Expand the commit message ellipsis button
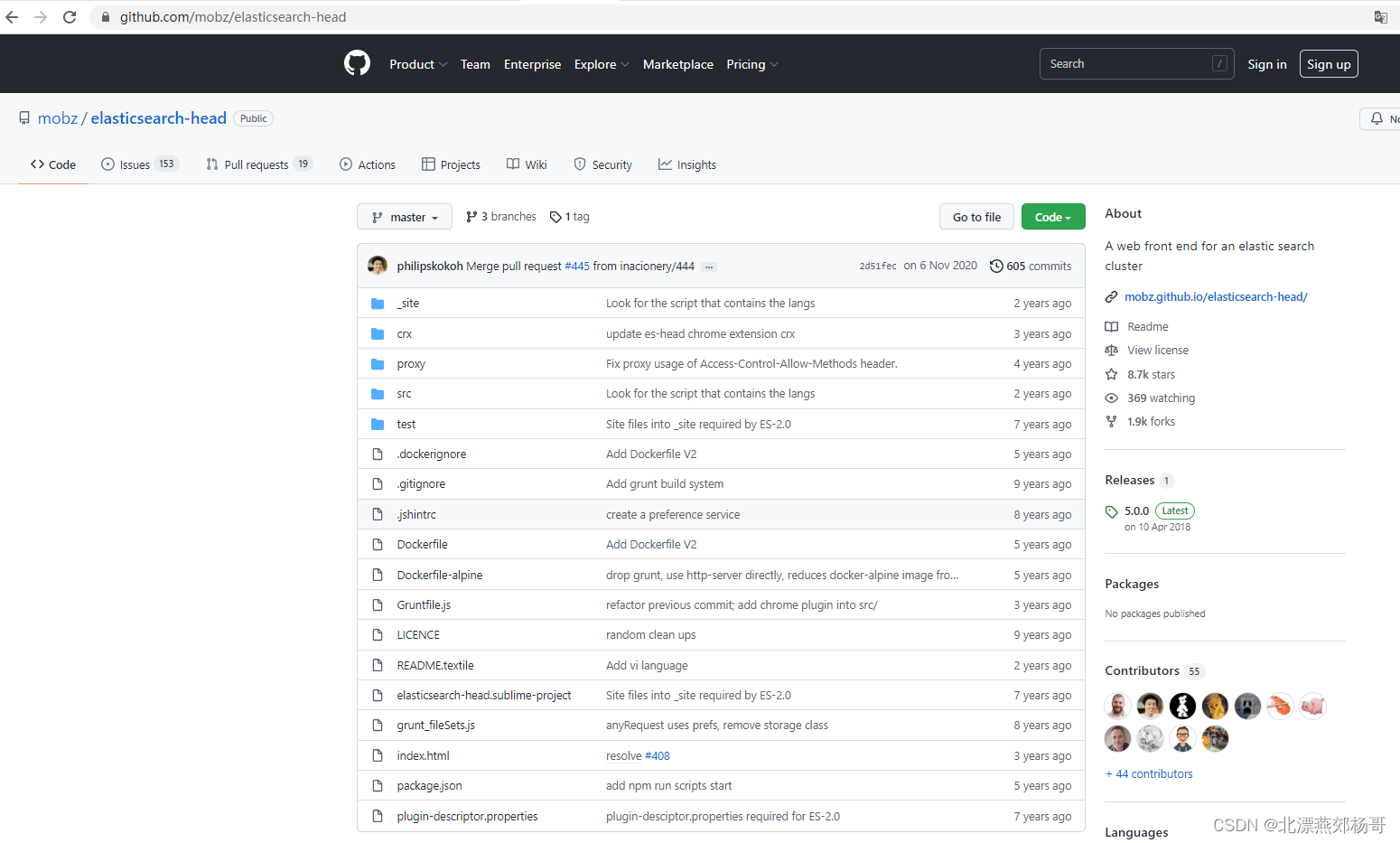The image size is (1400, 843). pos(709,267)
